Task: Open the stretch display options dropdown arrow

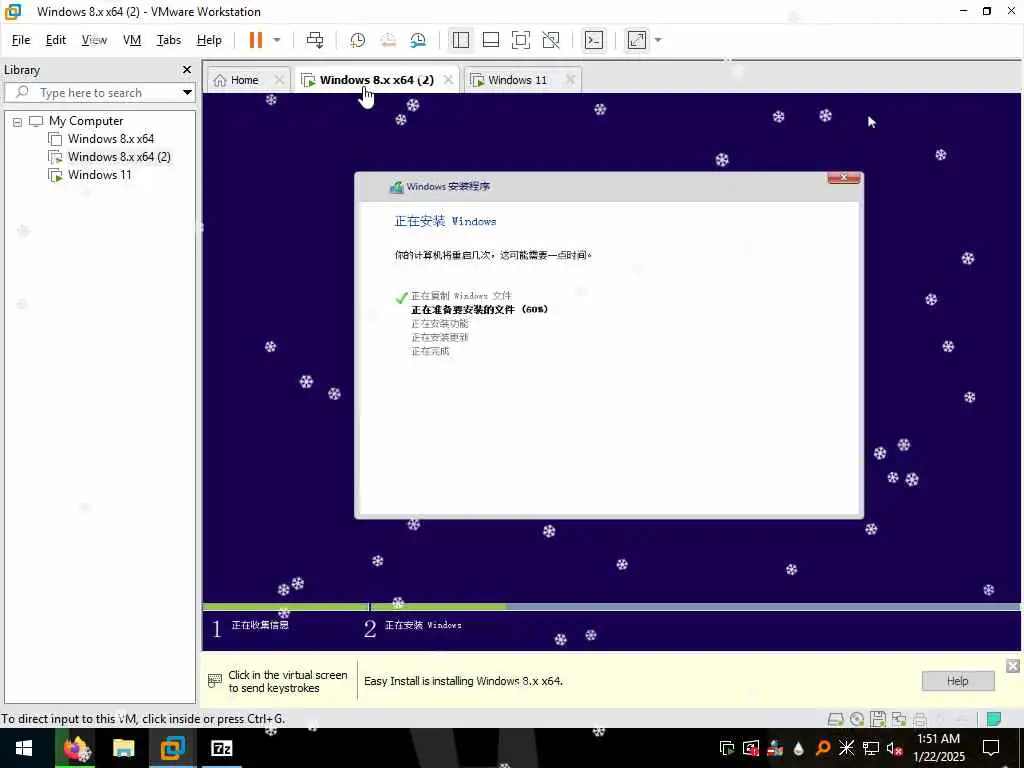Action: (x=658, y=40)
